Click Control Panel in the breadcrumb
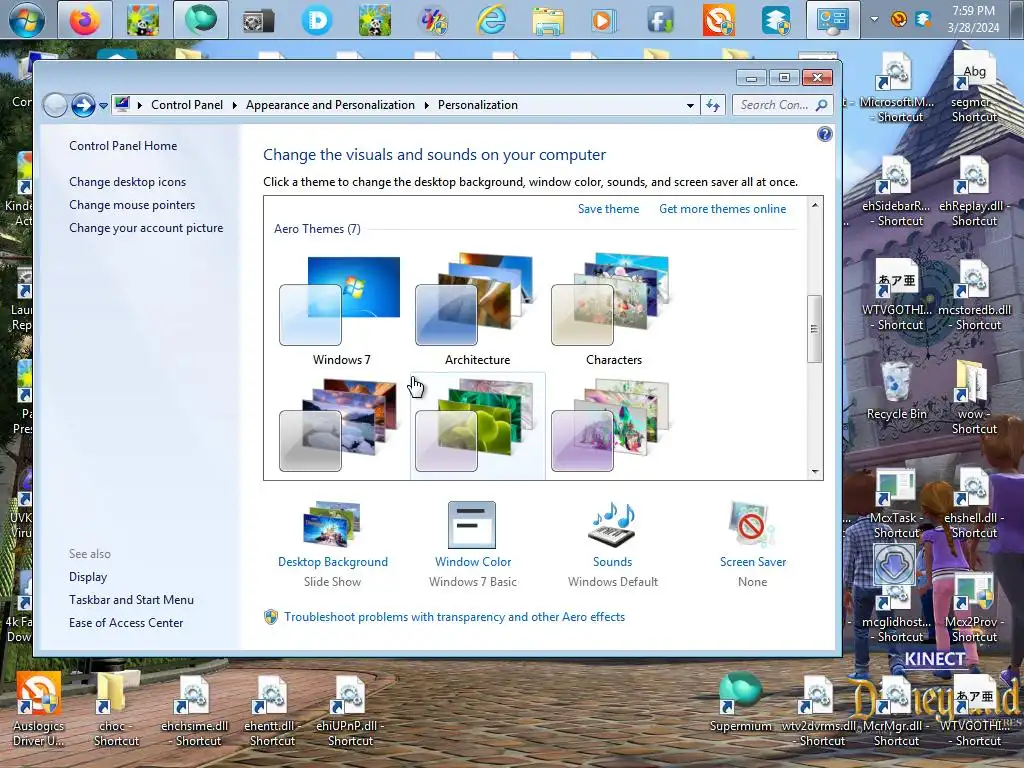 (x=187, y=105)
